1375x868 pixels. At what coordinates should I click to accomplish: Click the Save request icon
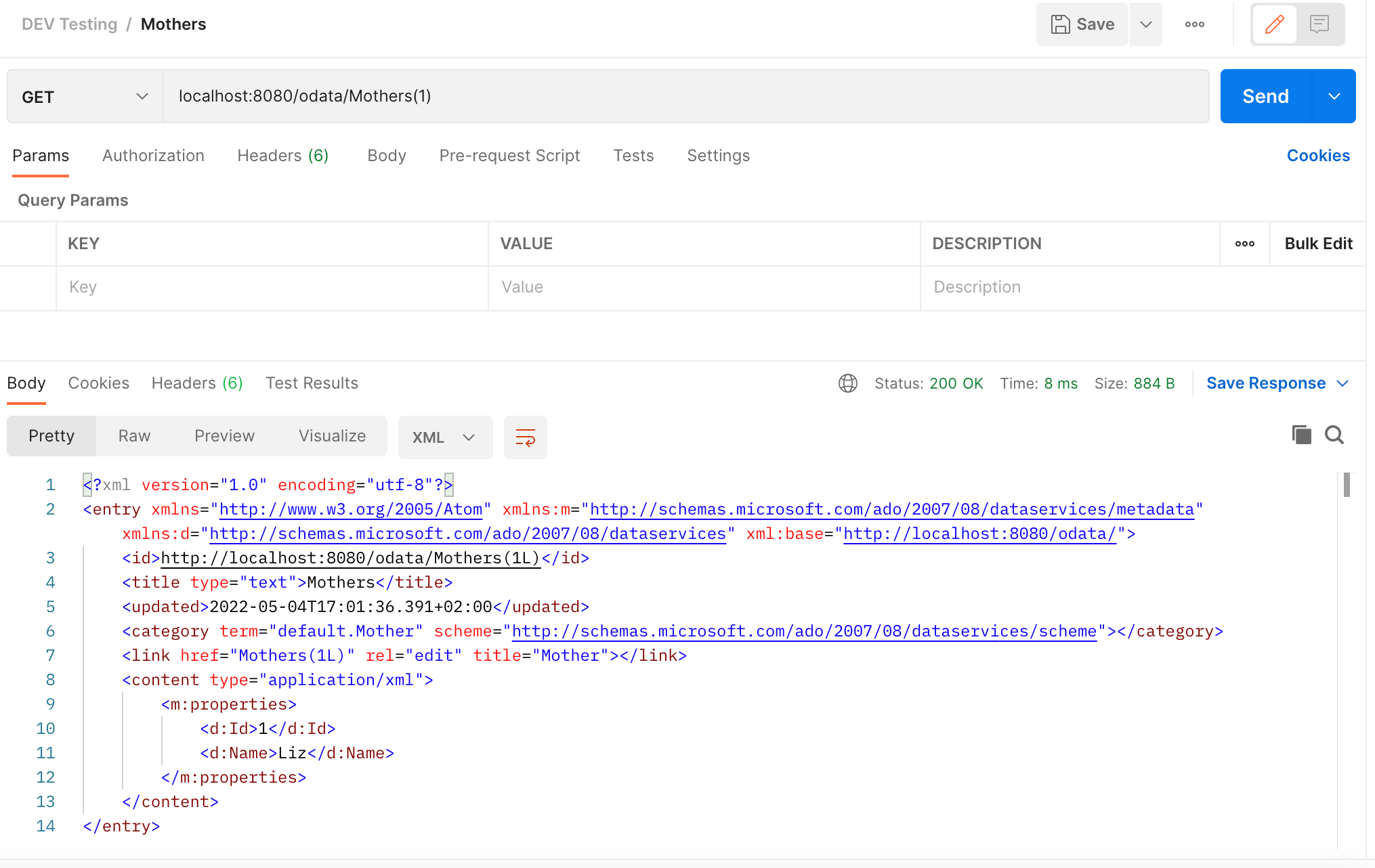1083,25
